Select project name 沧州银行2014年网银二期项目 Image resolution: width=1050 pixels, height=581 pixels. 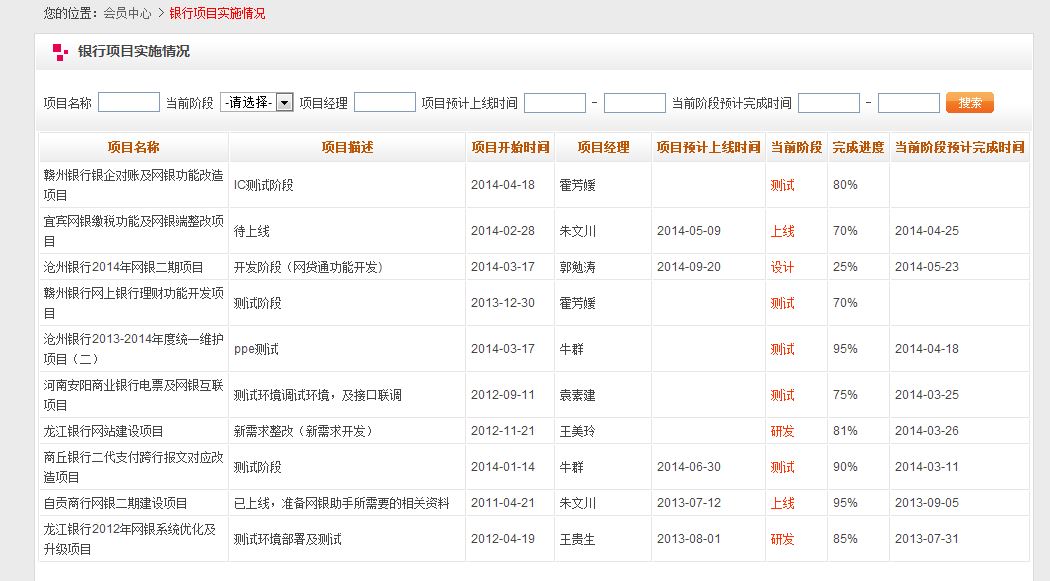click(x=123, y=267)
